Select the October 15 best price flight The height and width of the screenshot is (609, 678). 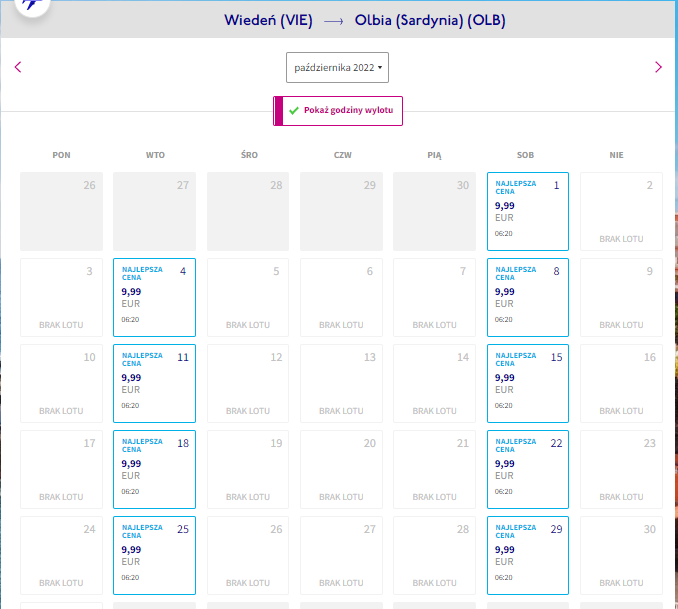(x=528, y=384)
